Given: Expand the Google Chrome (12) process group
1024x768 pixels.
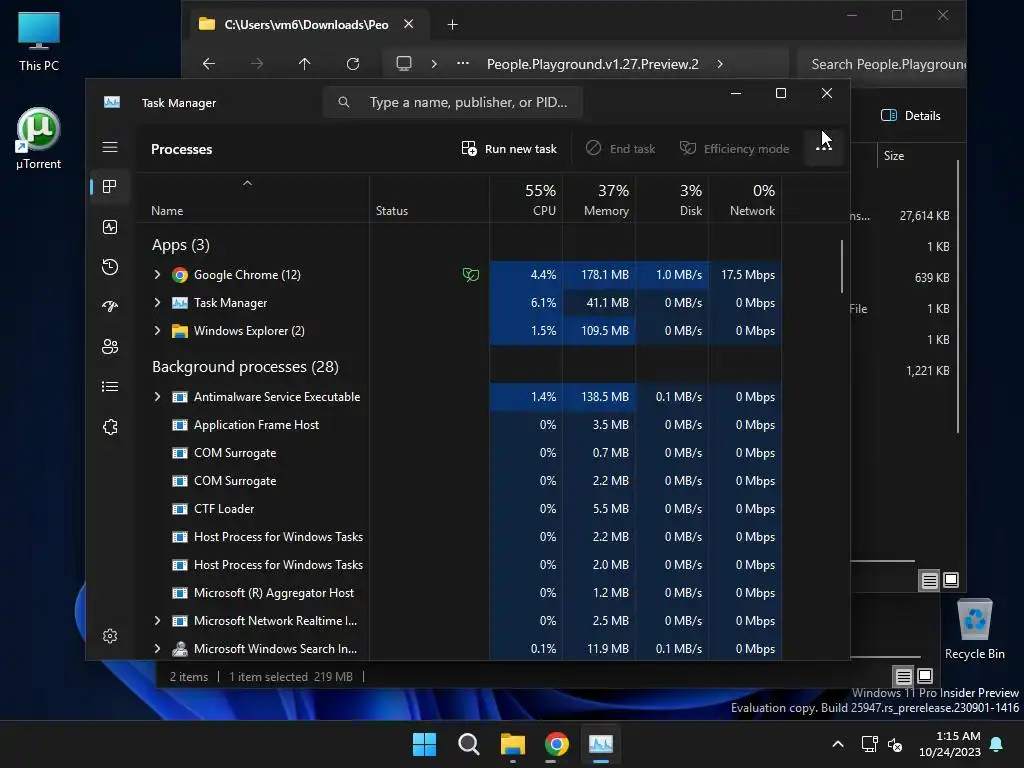Looking at the screenshot, I should pos(157,275).
